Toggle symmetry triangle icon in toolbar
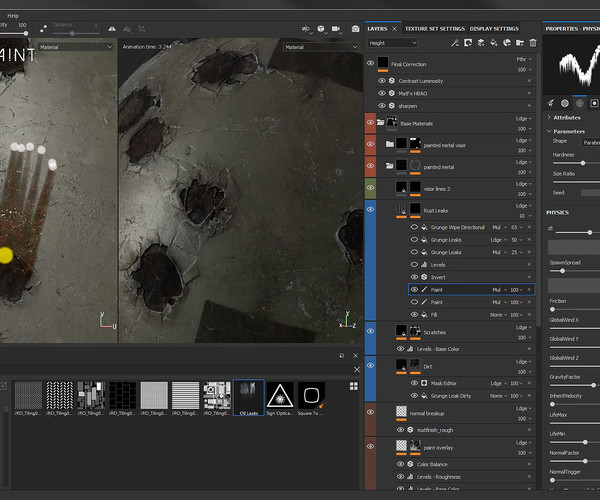Image resolution: width=600 pixels, height=500 pixels. tap(112, 29)
